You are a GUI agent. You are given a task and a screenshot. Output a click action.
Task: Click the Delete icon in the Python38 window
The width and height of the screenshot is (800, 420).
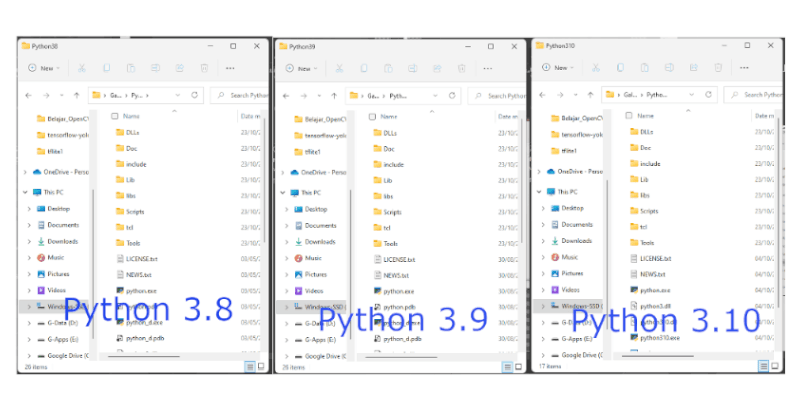pos(204,68)
